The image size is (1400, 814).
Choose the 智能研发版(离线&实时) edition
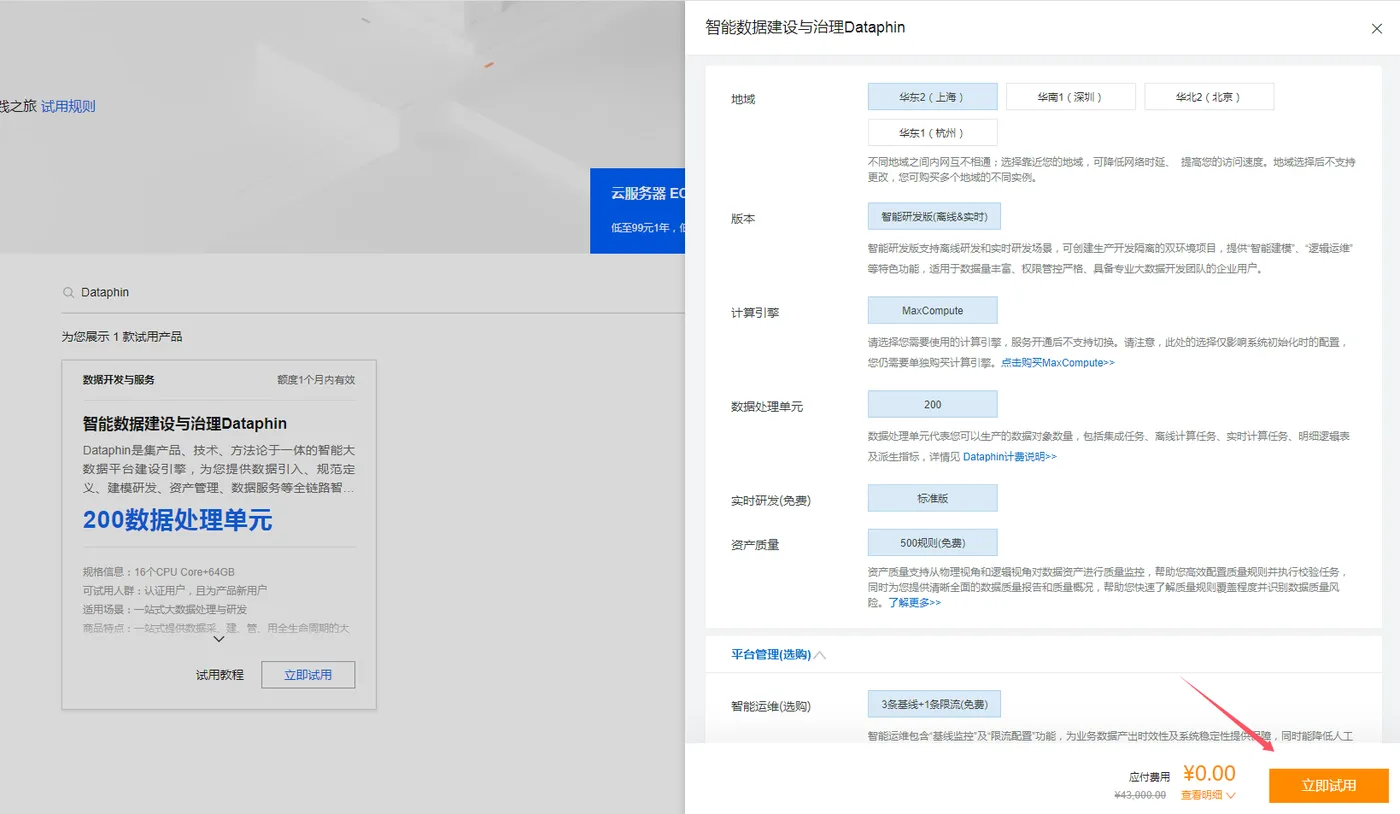click(x=934, y=216)
